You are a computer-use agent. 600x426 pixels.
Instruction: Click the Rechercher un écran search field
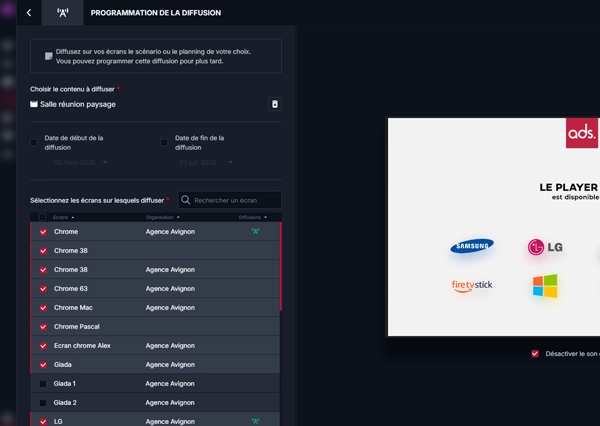coord(230,200)
